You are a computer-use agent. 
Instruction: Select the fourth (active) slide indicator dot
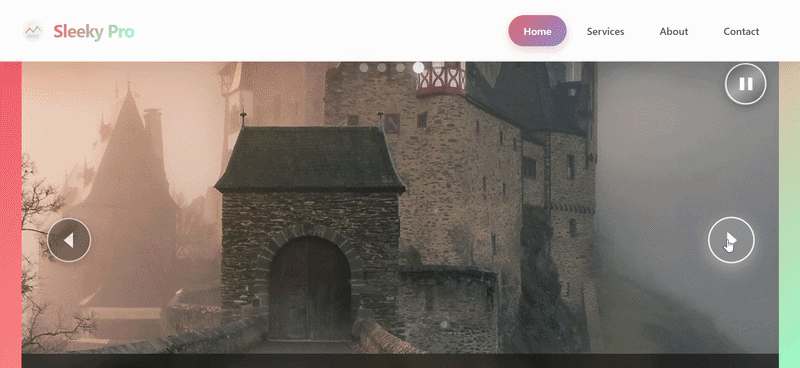point(418,67)
